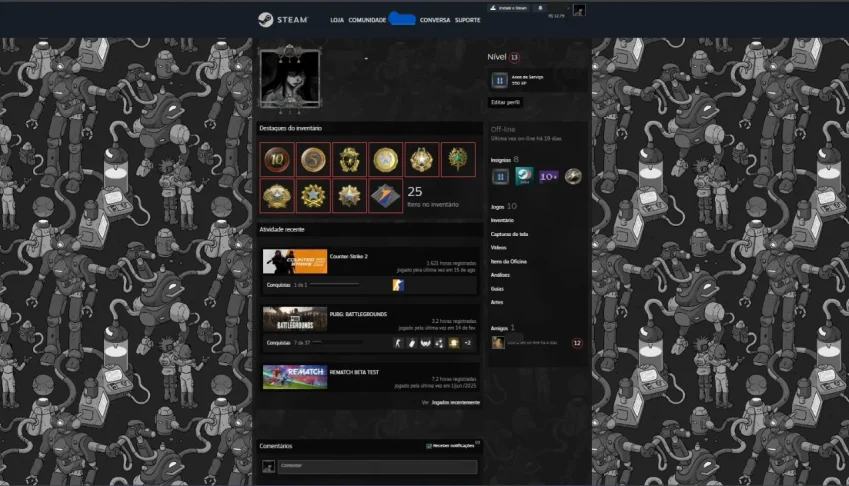Open the Counter-Strike 2 game banner

coord(295,261)
